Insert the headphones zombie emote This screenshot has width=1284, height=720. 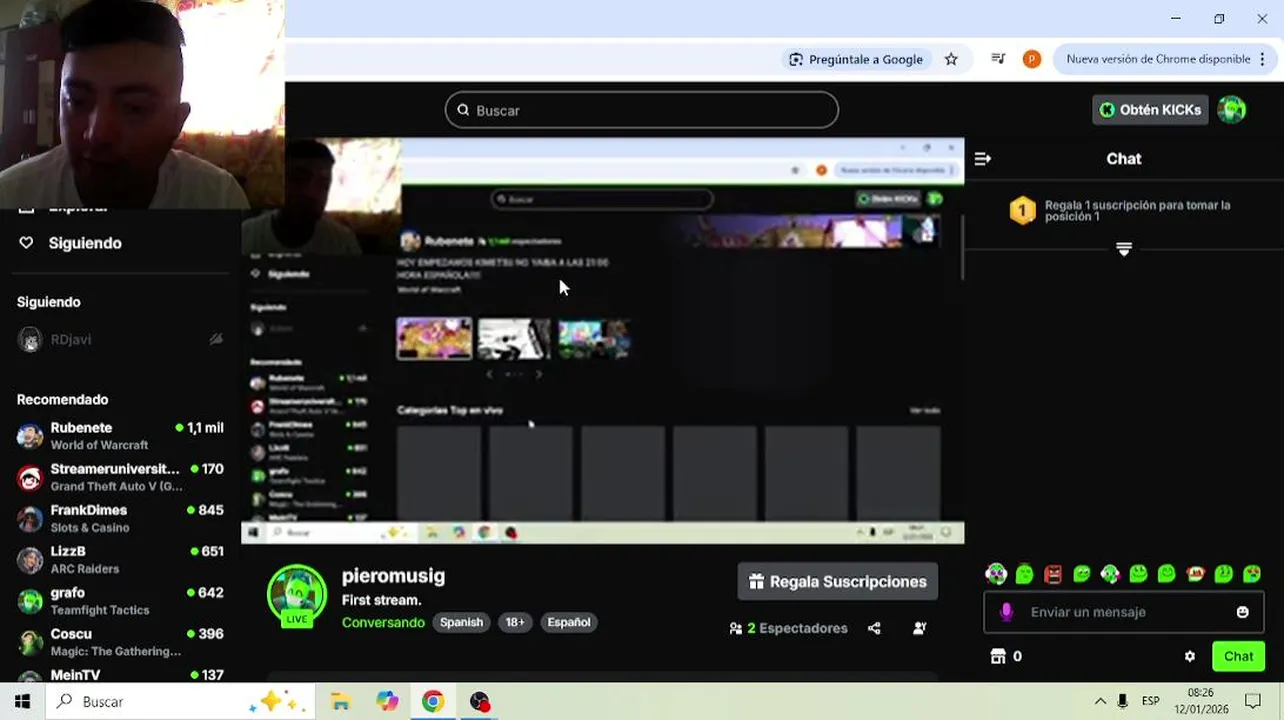pyautogui.click(x=996, y=574)
